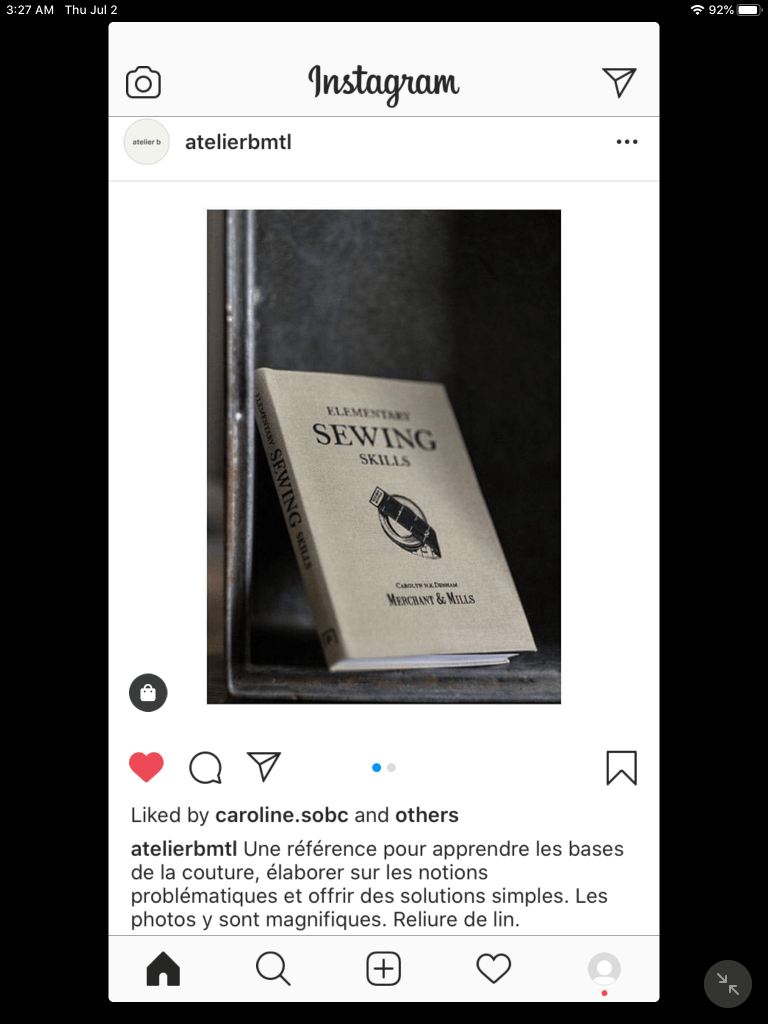Open caroline.sobc profile from likes
768x1024 pixels.
(281, 815)
